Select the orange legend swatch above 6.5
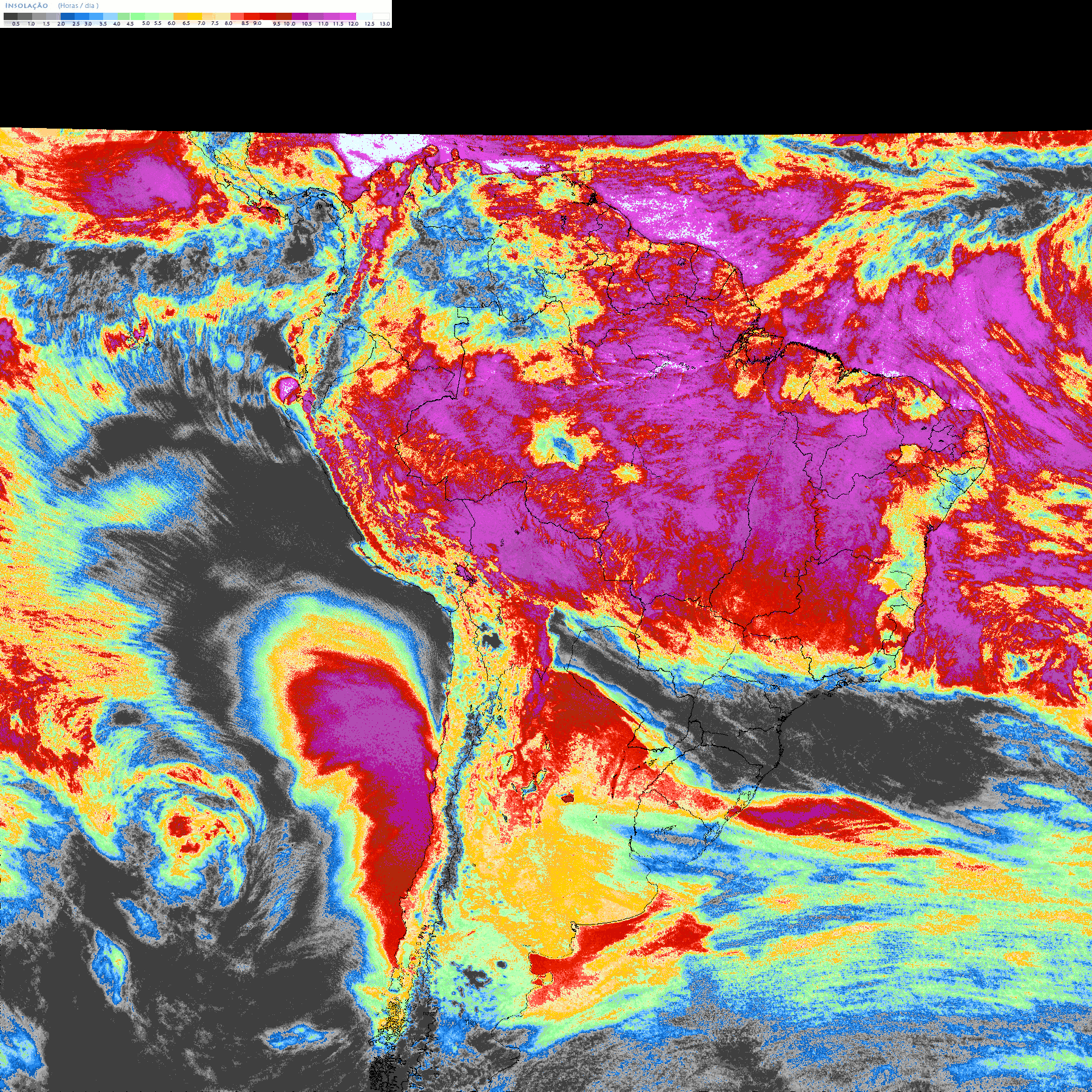 click(180, 16)
